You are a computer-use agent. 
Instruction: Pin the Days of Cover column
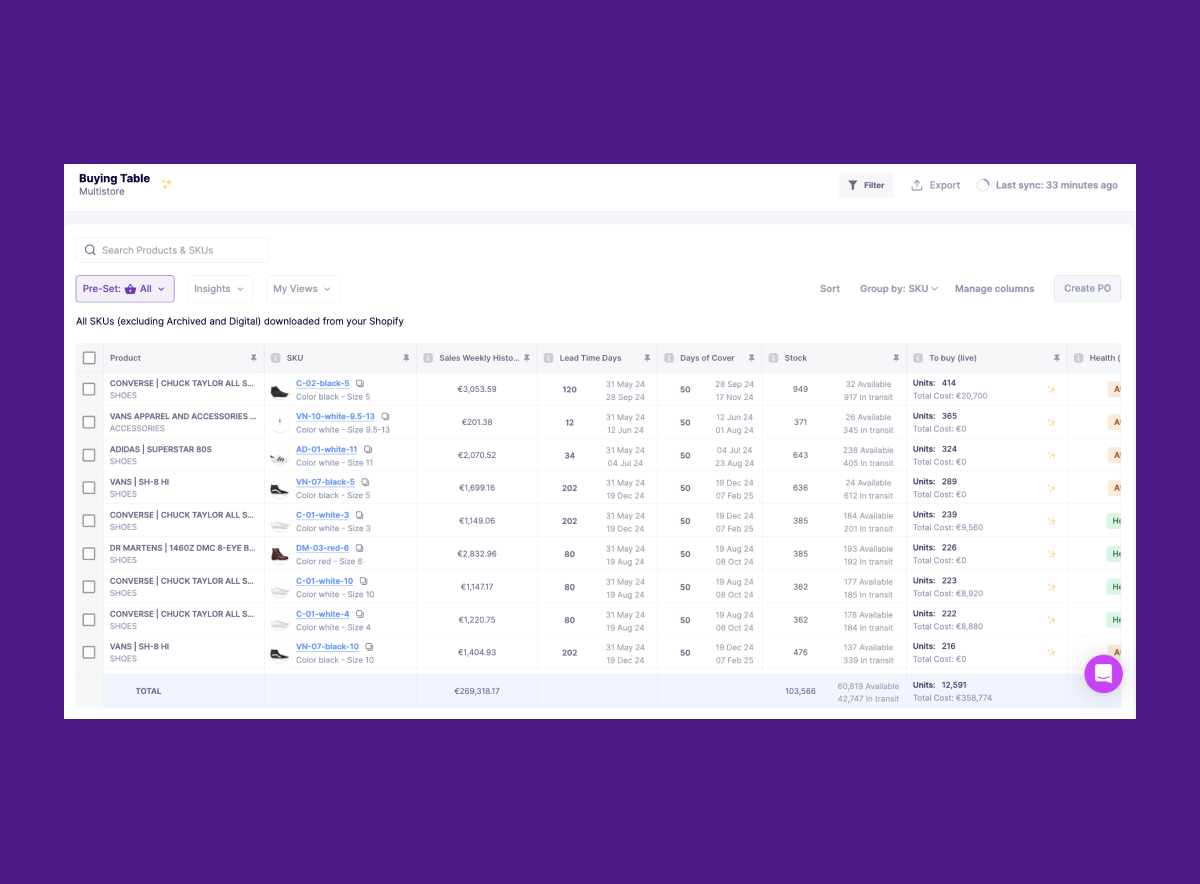751,358
